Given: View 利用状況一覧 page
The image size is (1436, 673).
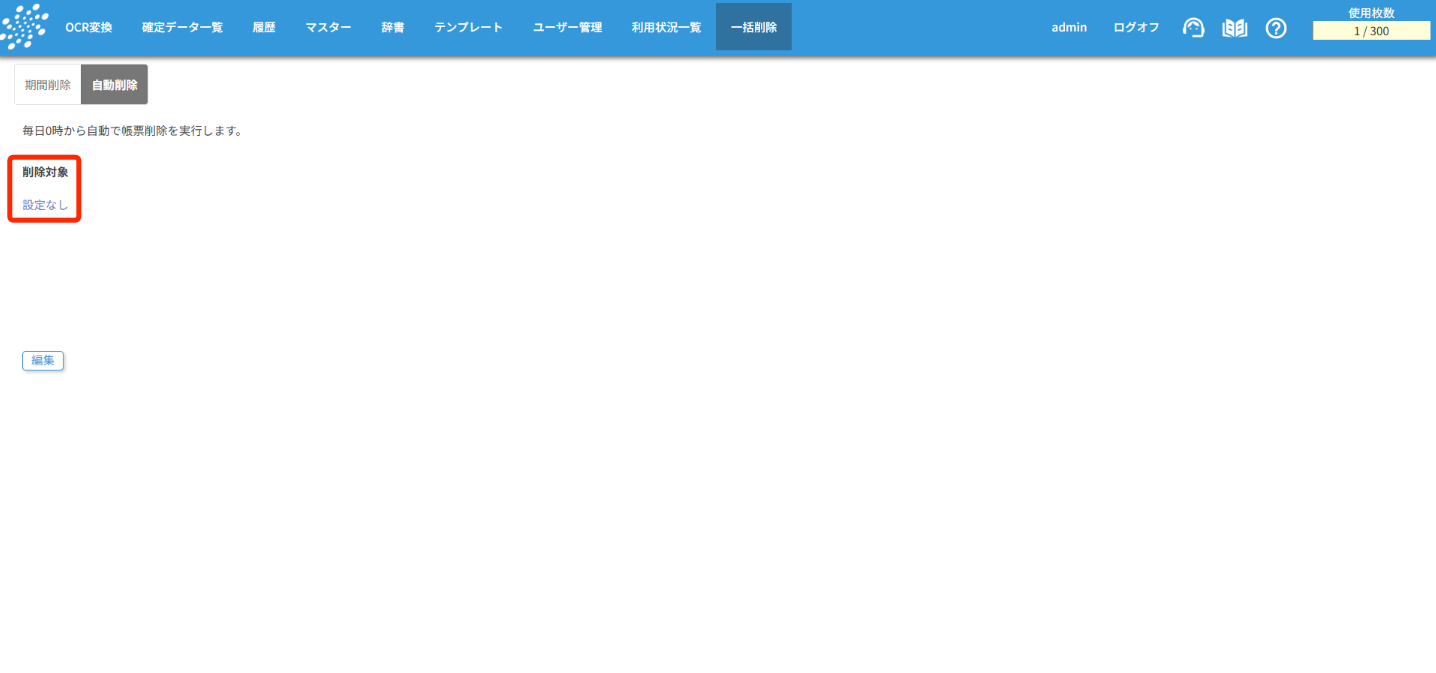Looking at the screenshot, I should [666, 27].
